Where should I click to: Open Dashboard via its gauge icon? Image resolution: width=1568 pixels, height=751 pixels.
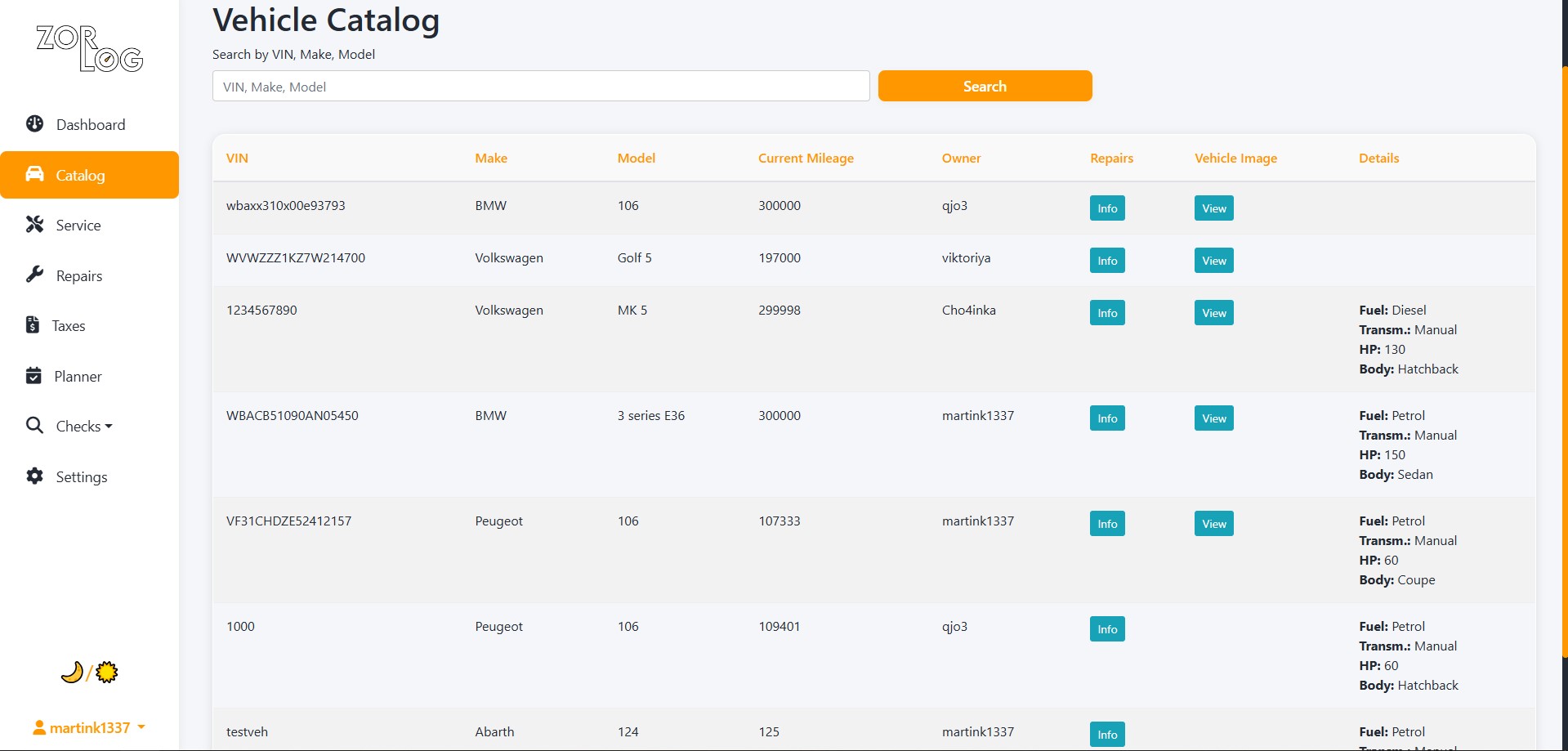[34, 124]
